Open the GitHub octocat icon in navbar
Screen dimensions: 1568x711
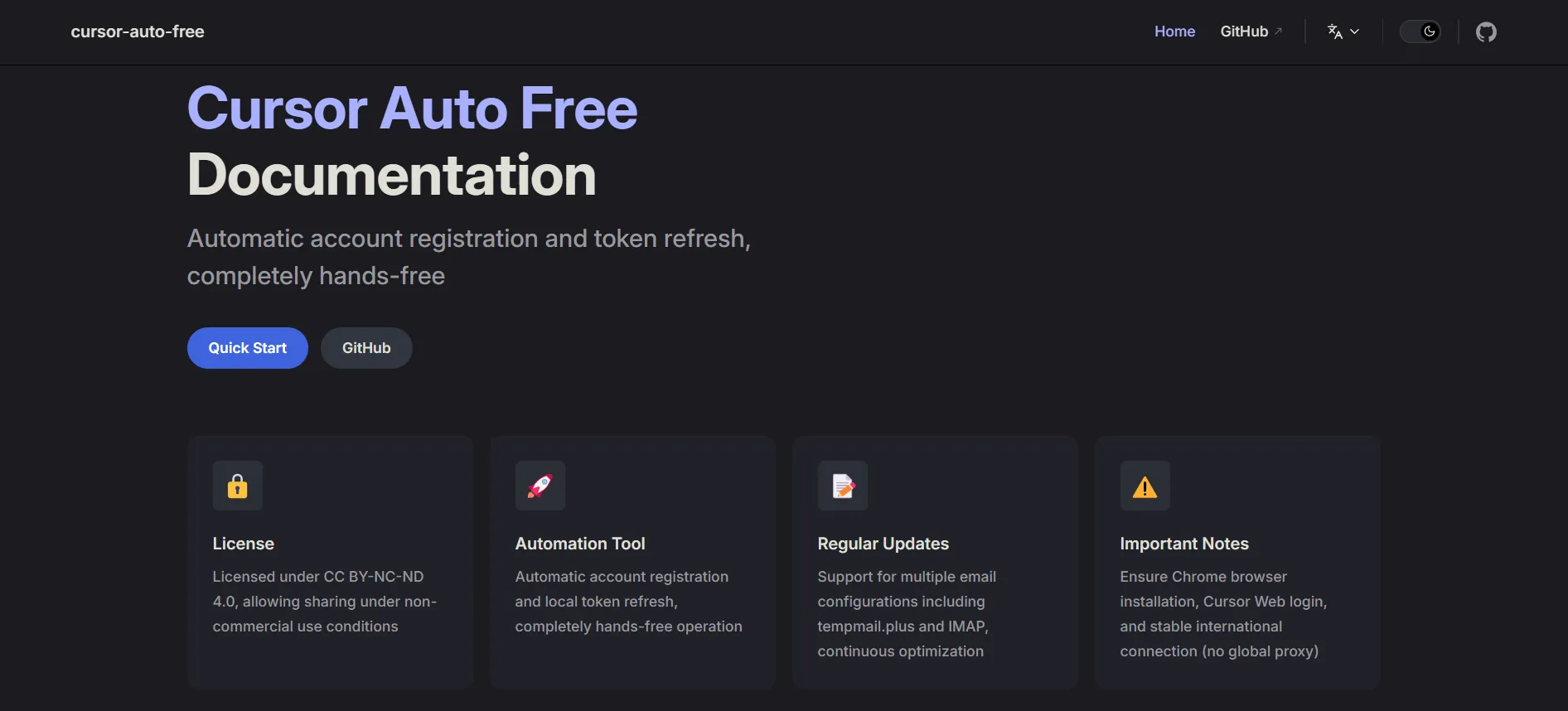[x=1486, y=31]
